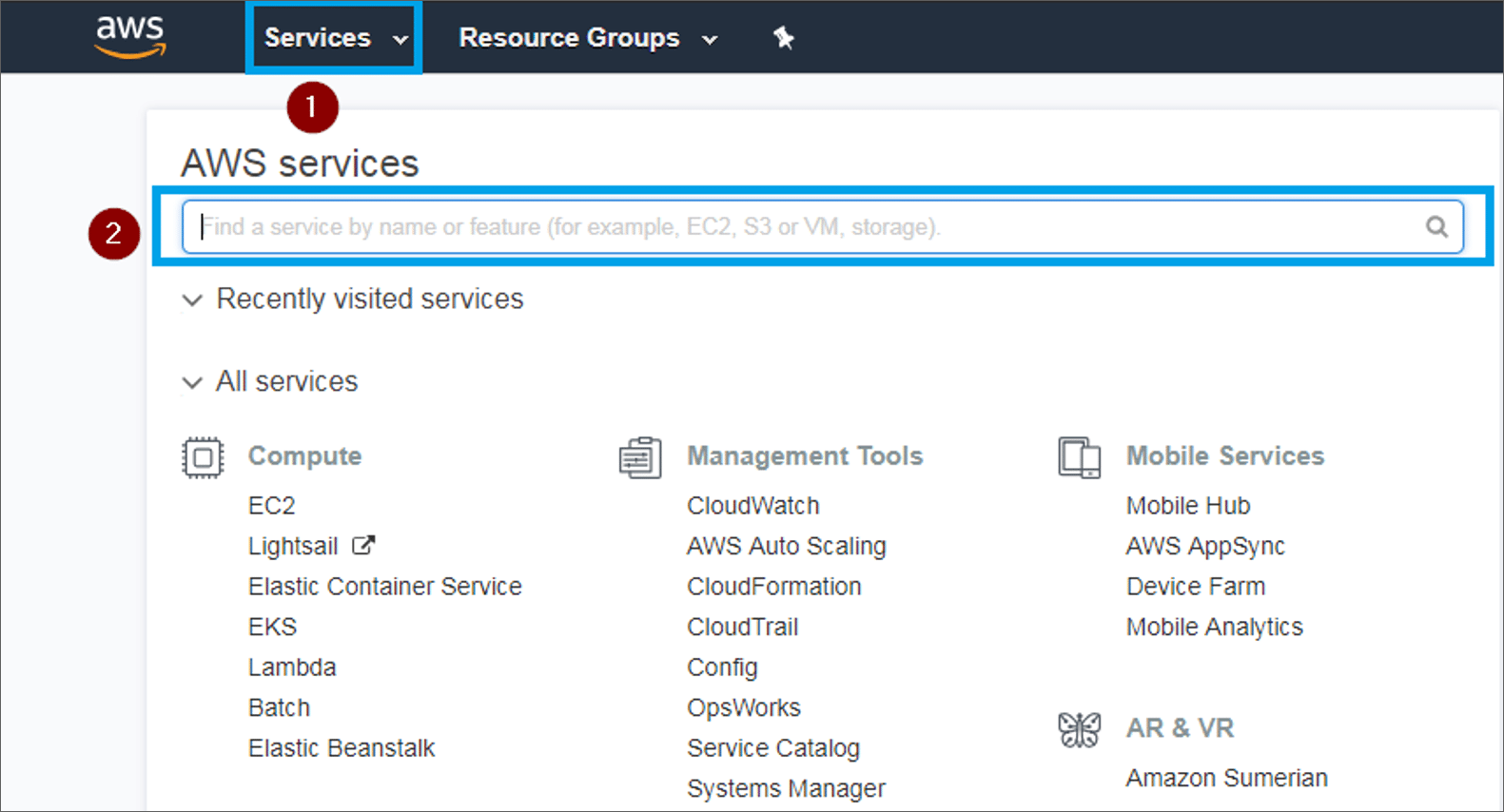Click the AWS logo
The height and width of the screenshot is (812, 1504).
pos(130,37)
